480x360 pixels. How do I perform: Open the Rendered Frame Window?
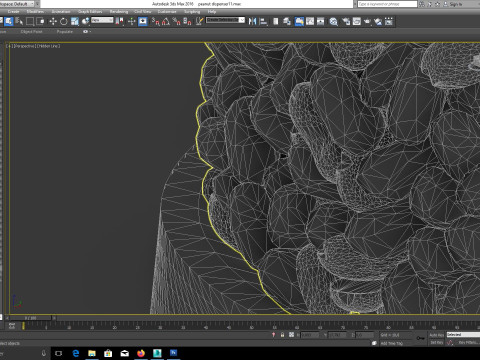coord(357,22)
